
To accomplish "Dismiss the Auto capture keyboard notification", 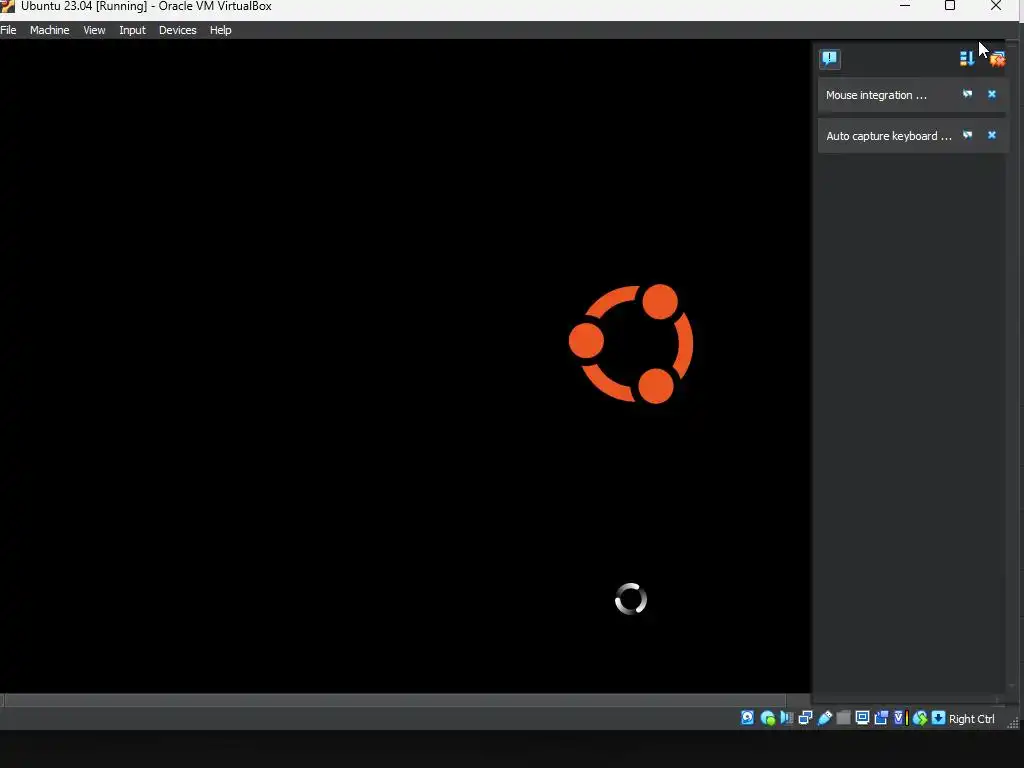I will [992, 135].
